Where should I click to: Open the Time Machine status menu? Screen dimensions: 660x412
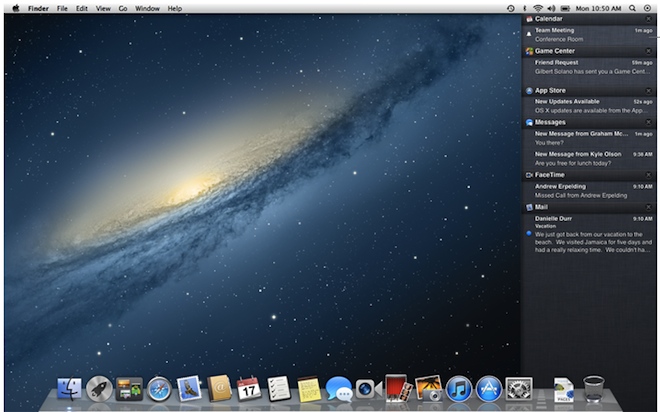pos(510,8)
